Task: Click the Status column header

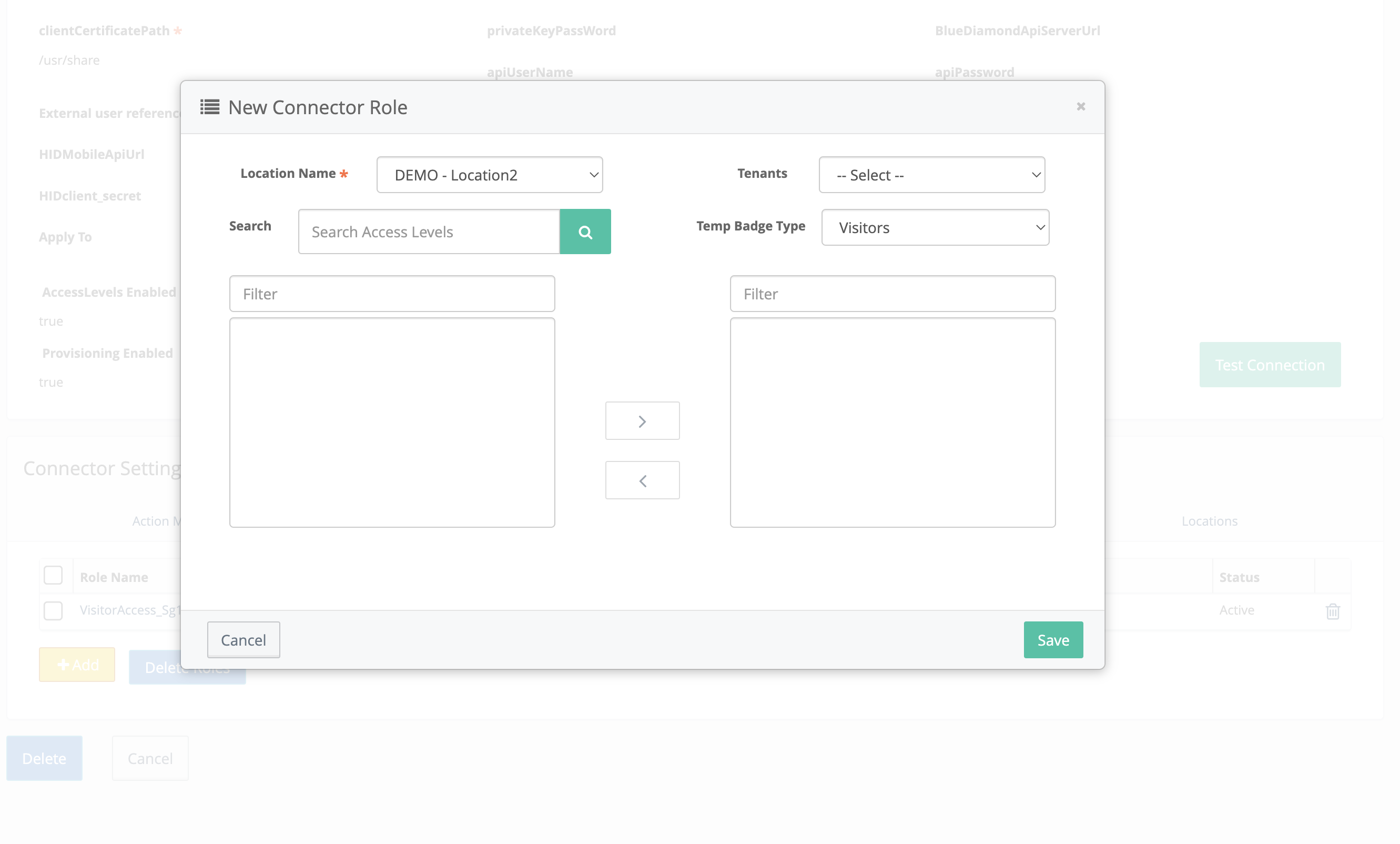Action: (1239, 577)
